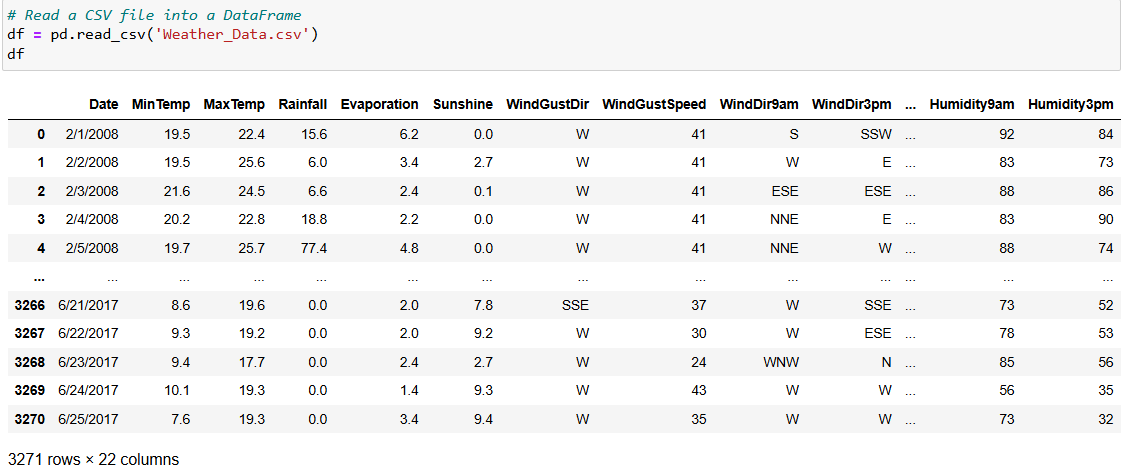Click the WindDir3pm column header
The height and width of the screenshot is (473, 1122).
pyautogui.click(x=851, y=104)
